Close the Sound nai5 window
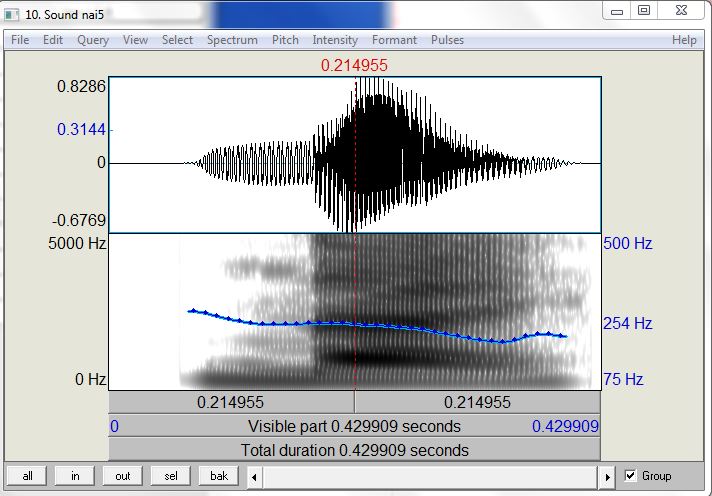This screenshot has width=712, height=496. click(x=681, y=10)
